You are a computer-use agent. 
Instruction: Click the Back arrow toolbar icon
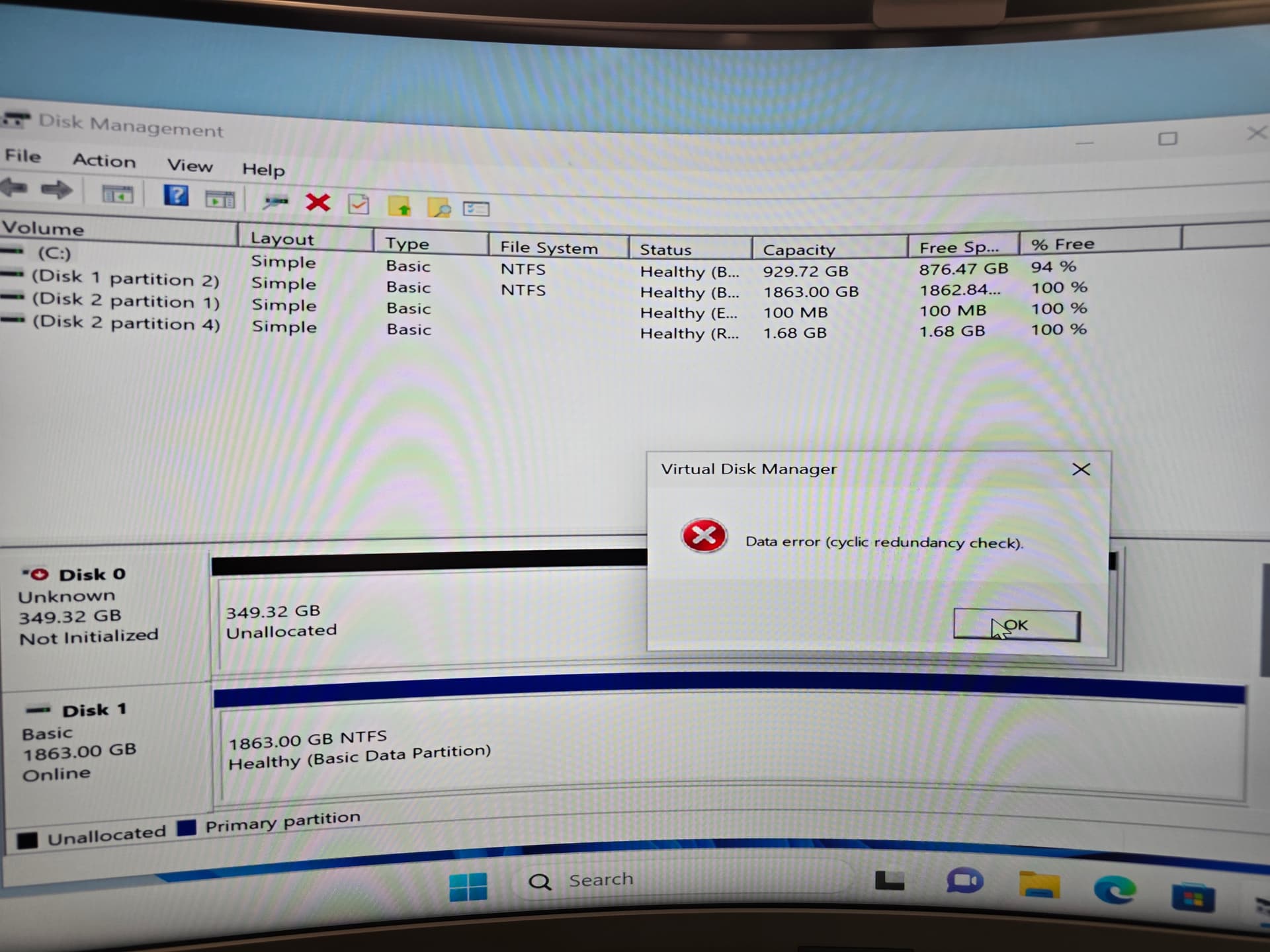(x=15, y=188)
